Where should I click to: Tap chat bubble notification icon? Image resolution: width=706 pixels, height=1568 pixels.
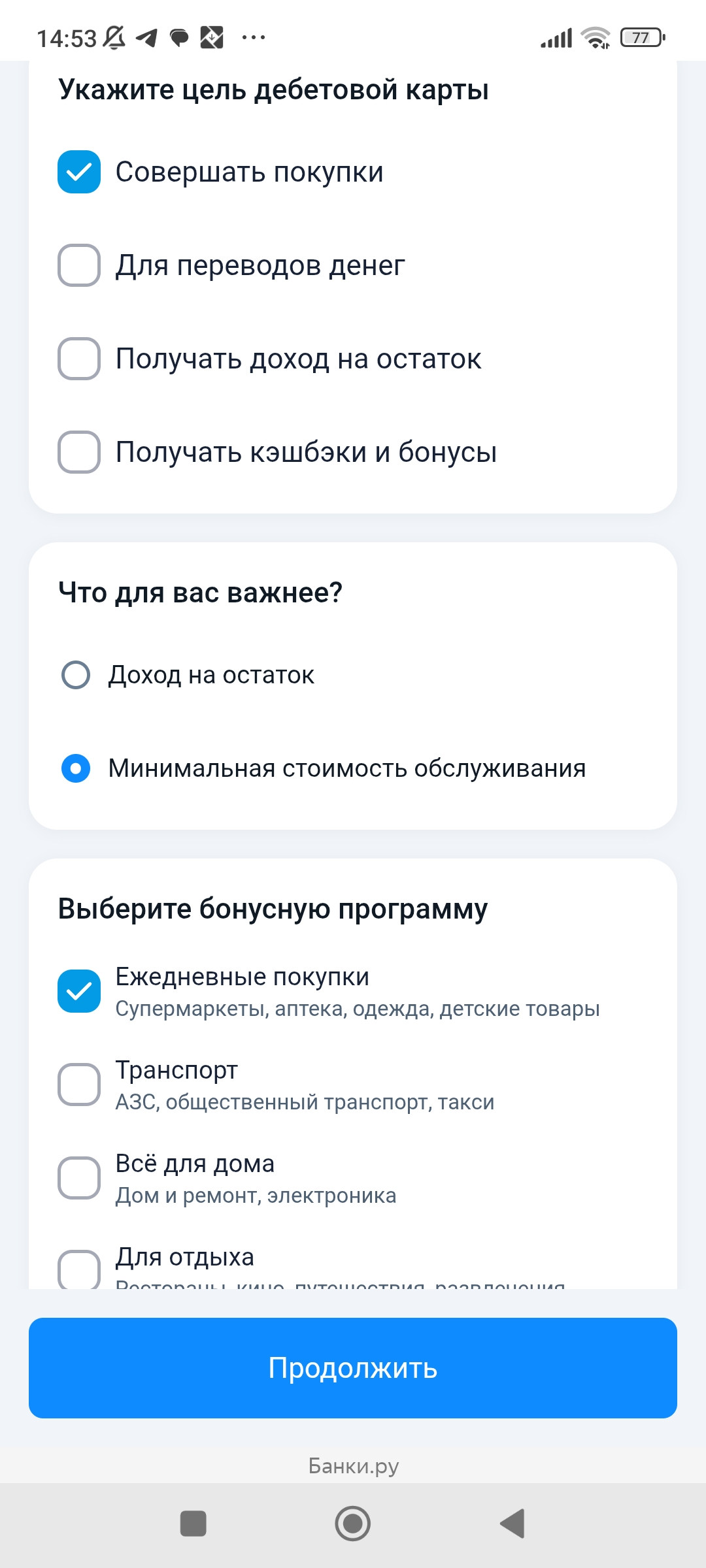coord(179,38)
